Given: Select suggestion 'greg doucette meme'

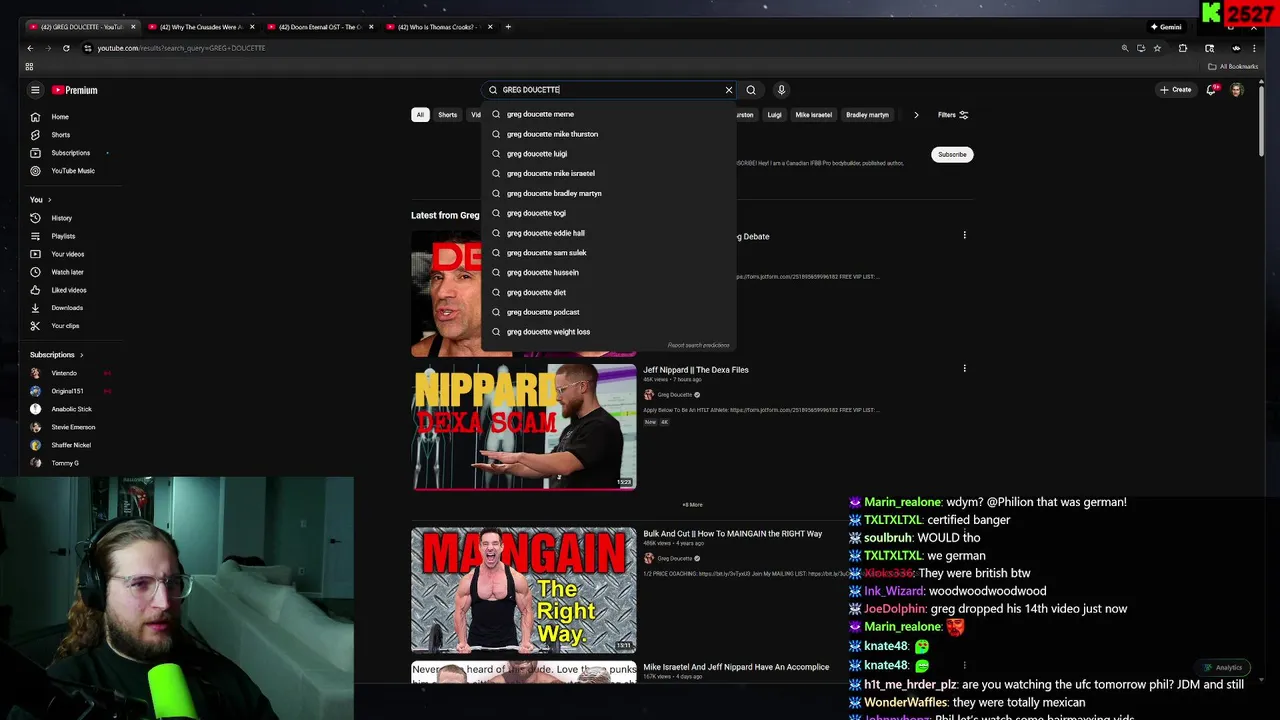Looking at the screenshot, I should 608,114.
